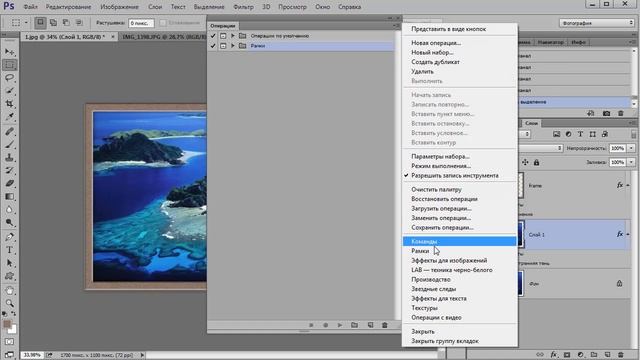640x360 pixels.
Task: Select the Eyedropper tool
Action: click(x=9, y=117)
